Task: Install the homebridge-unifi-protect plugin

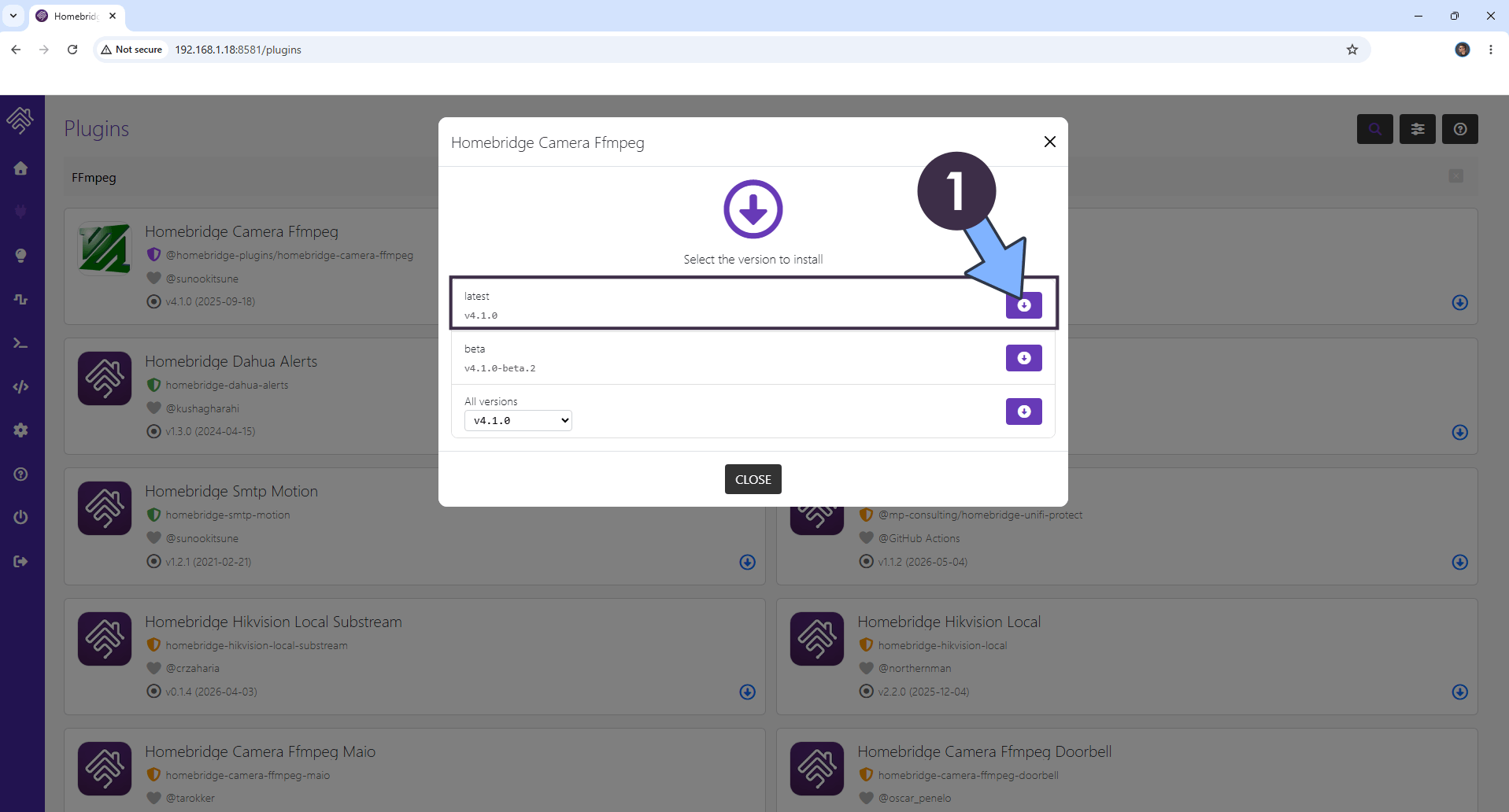Action: click(x=1459, y=562)
